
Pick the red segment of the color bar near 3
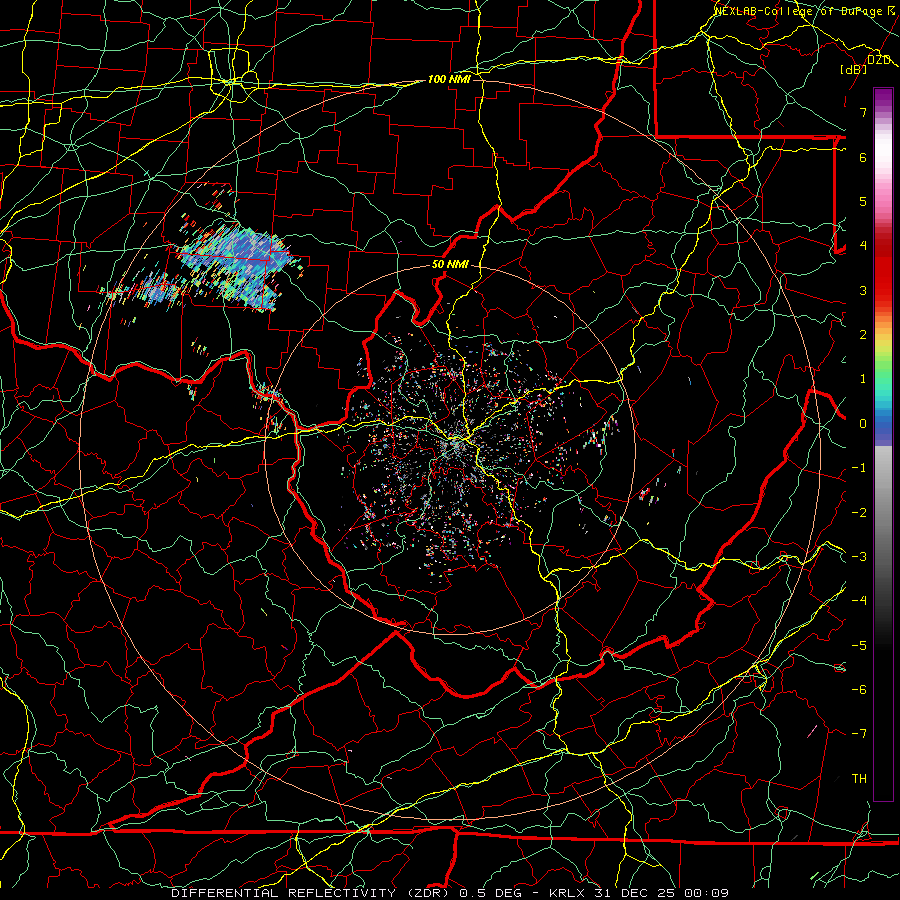[x=883, y=281]
